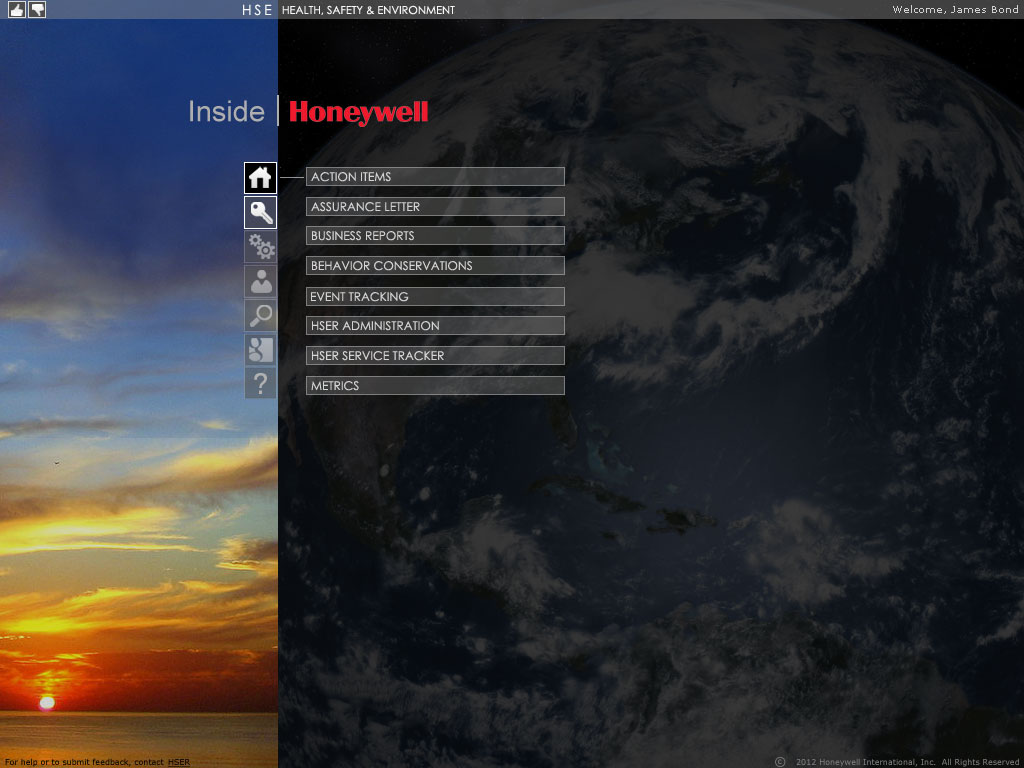Click the Welcome, James Bond user text

click(955, 10)
